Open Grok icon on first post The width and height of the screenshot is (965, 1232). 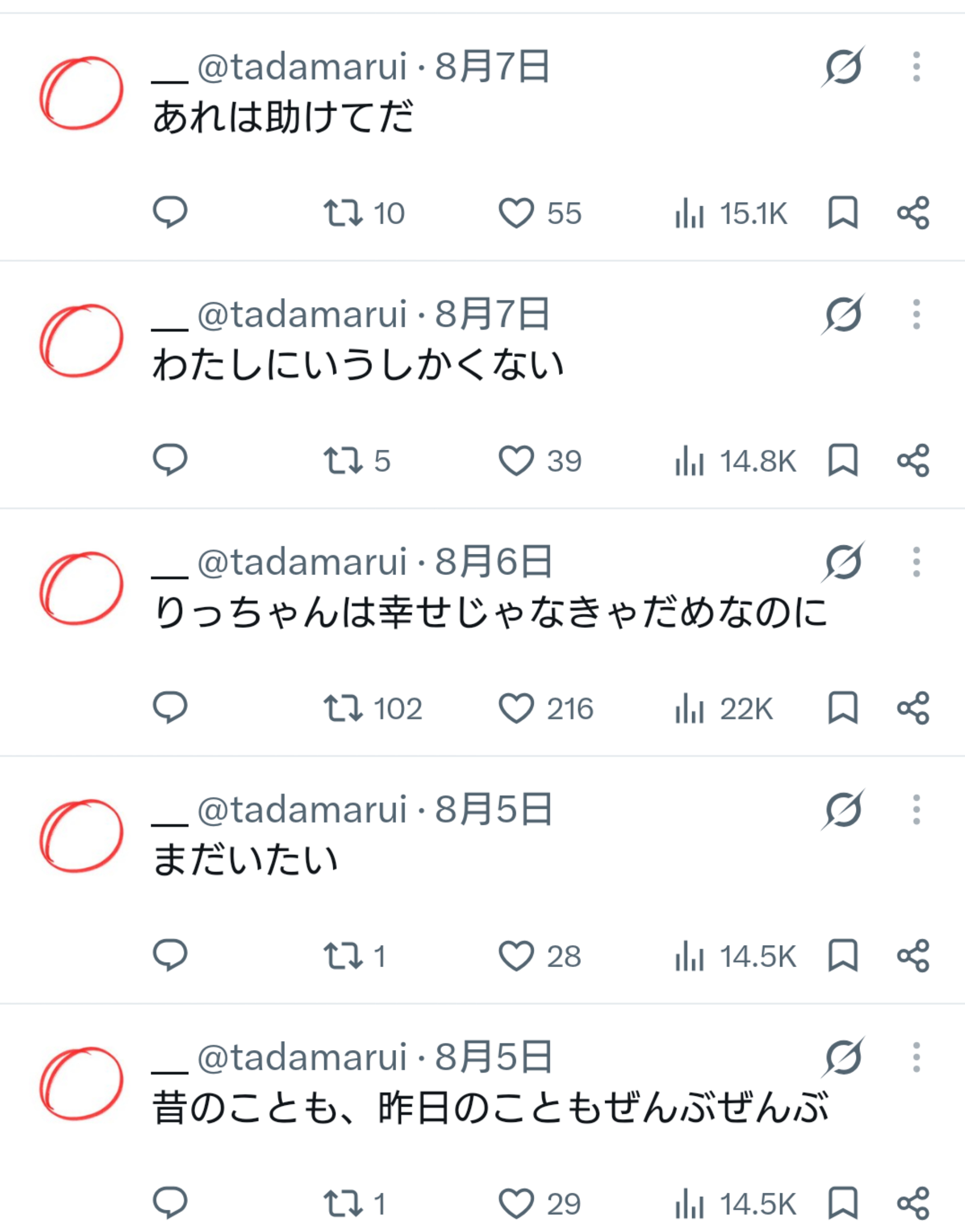843,67
